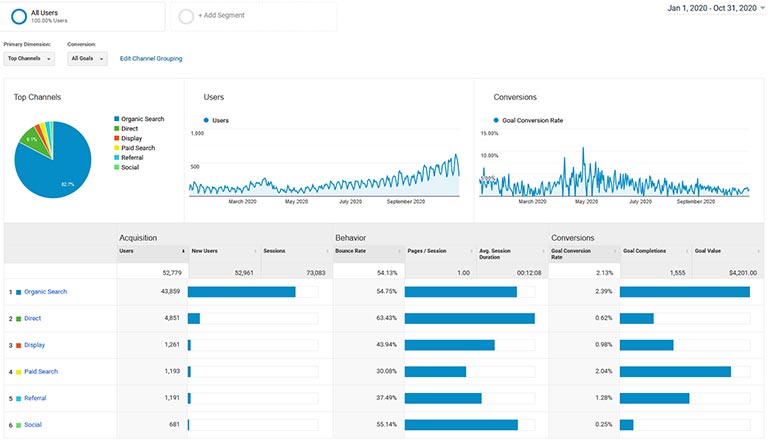Screen dimensions: 768x443
Task: Click the Display red legend swatch
Action: [x=117, y=138]
